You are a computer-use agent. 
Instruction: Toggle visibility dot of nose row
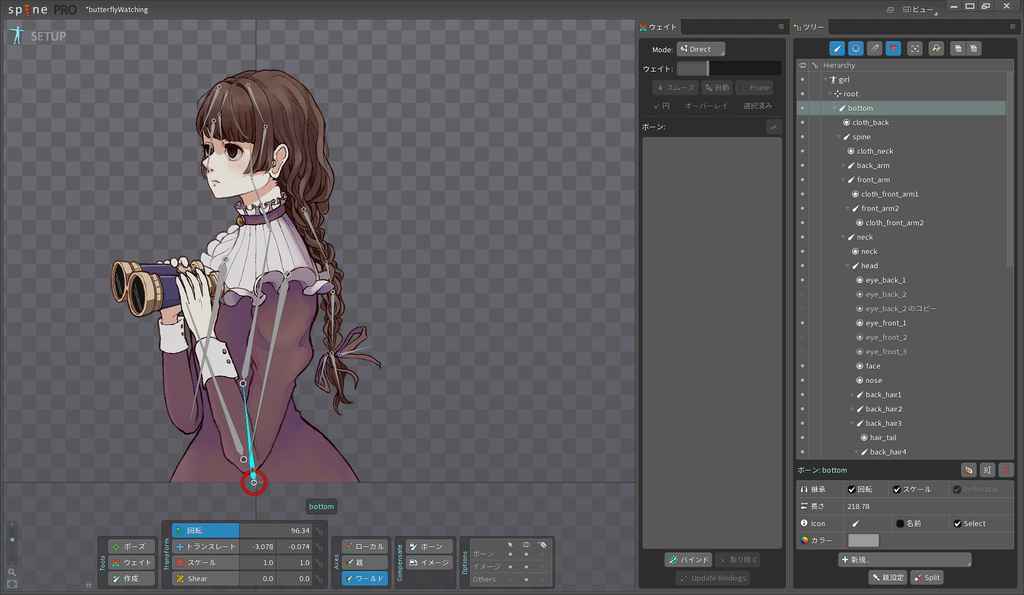pyautogui.click(x=803, y=381)
